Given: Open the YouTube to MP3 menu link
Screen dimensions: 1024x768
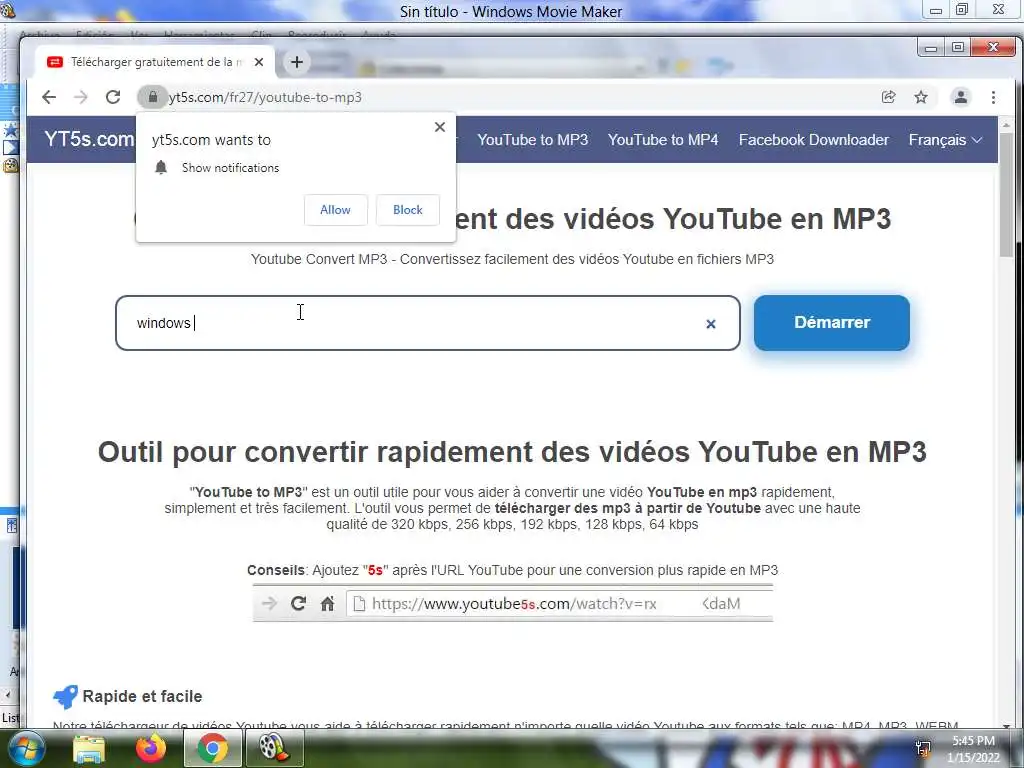Looking at the screenshot, I should (x=532, y=140).
